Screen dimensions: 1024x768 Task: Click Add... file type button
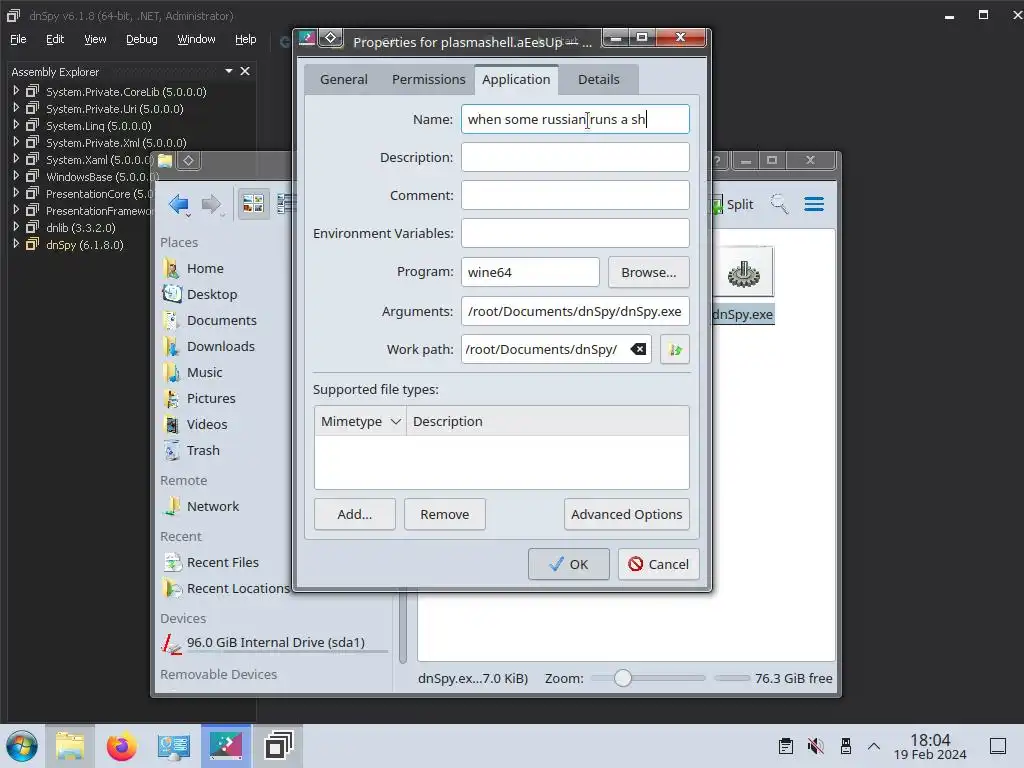click(x=355, y=515)
